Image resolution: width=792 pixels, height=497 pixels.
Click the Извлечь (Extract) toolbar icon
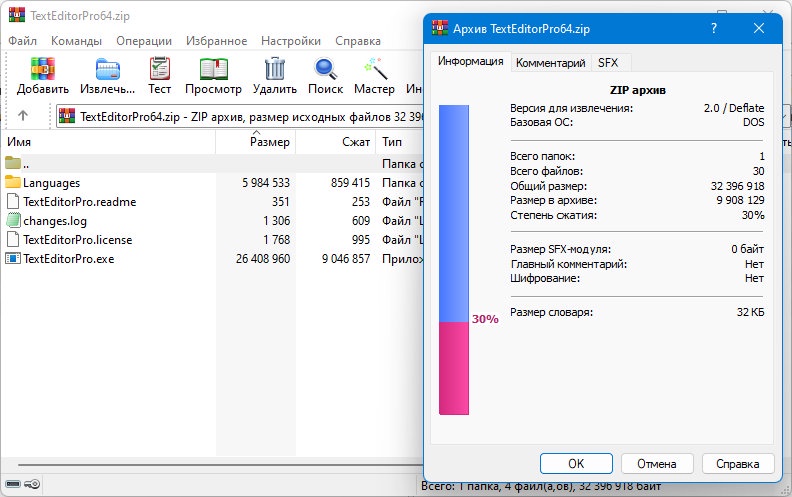point(108,69)
